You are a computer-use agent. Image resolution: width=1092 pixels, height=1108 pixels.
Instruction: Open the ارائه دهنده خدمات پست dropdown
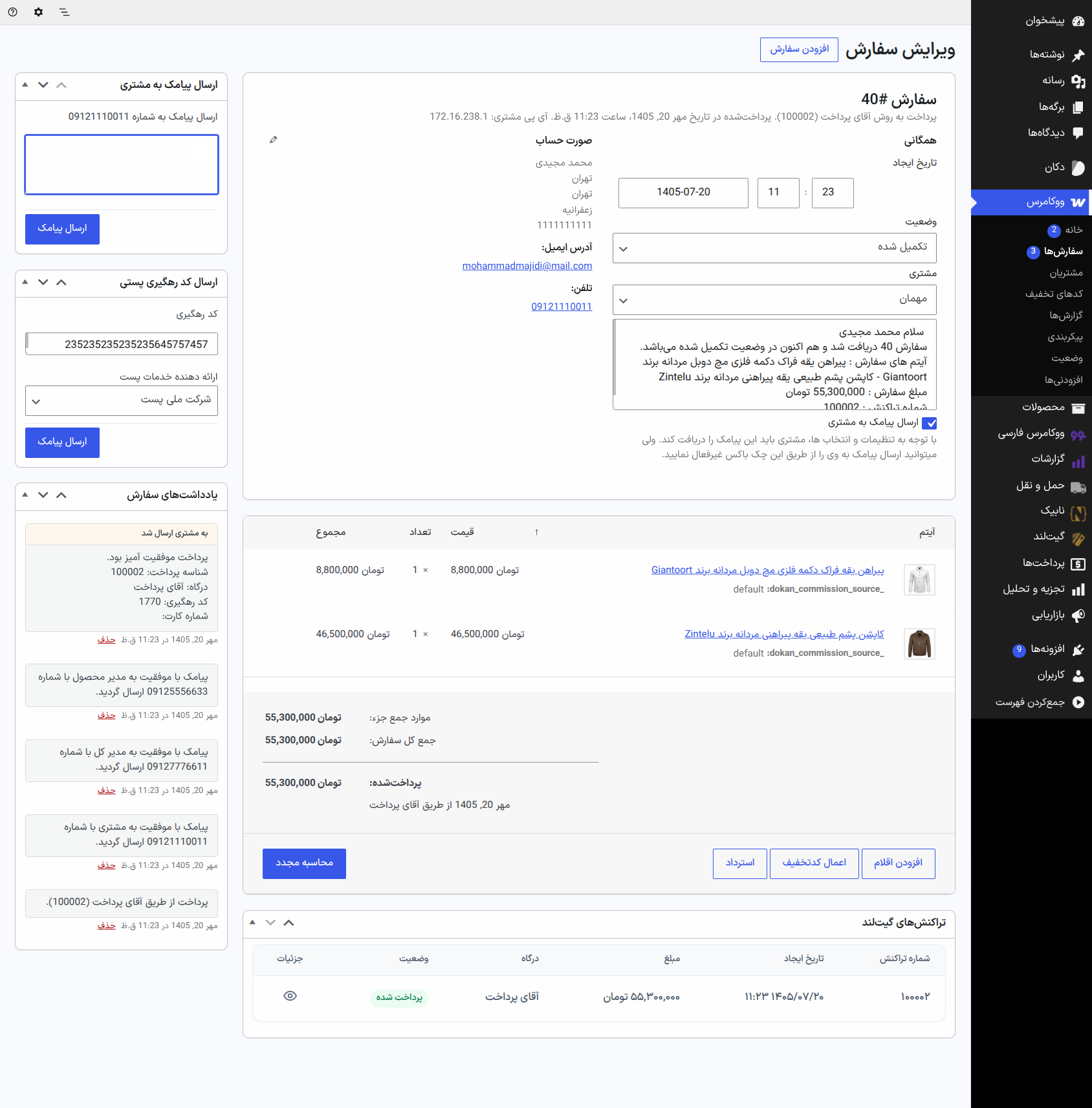tap(122, 400)
